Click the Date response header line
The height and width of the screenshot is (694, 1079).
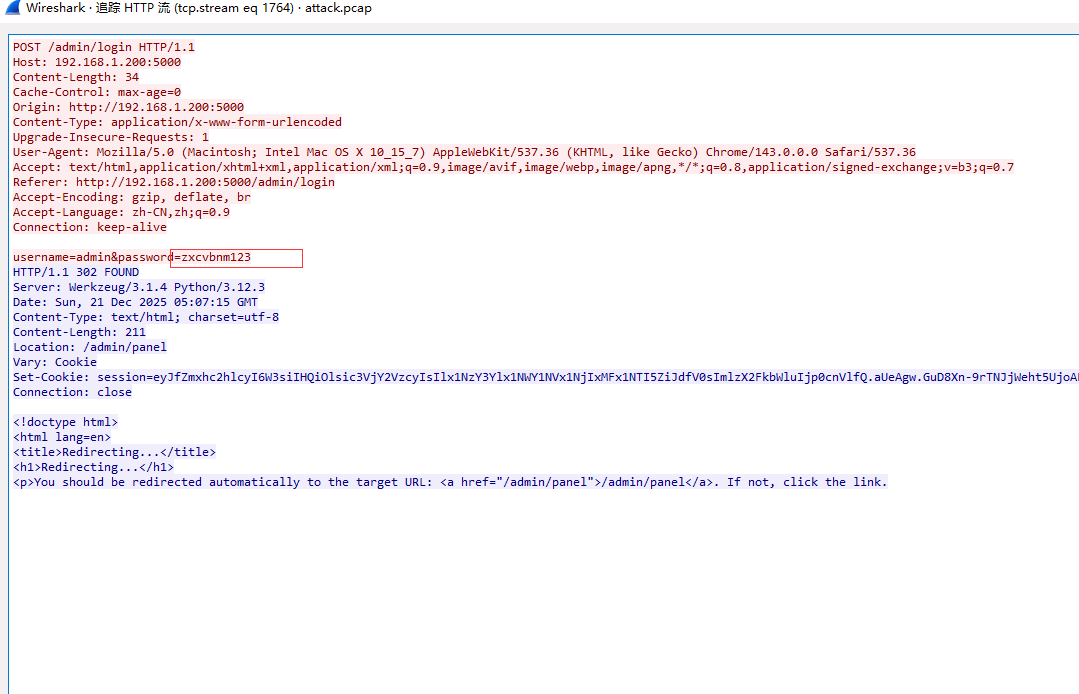(x=135, y=302)
